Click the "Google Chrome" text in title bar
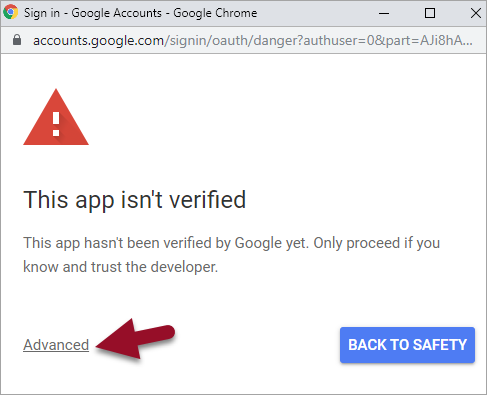 (215, 13)
